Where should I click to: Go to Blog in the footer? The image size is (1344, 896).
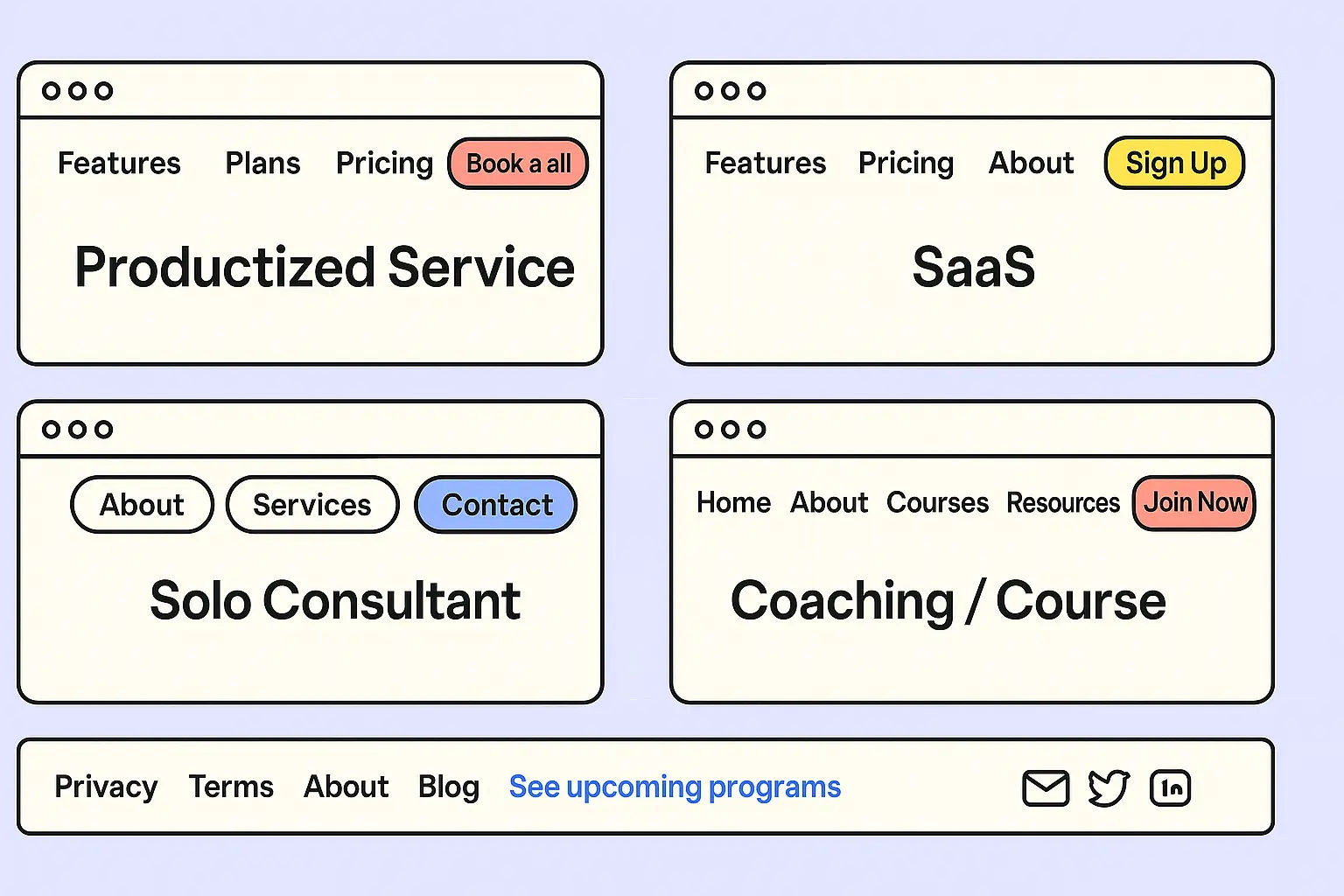[448, 787]
